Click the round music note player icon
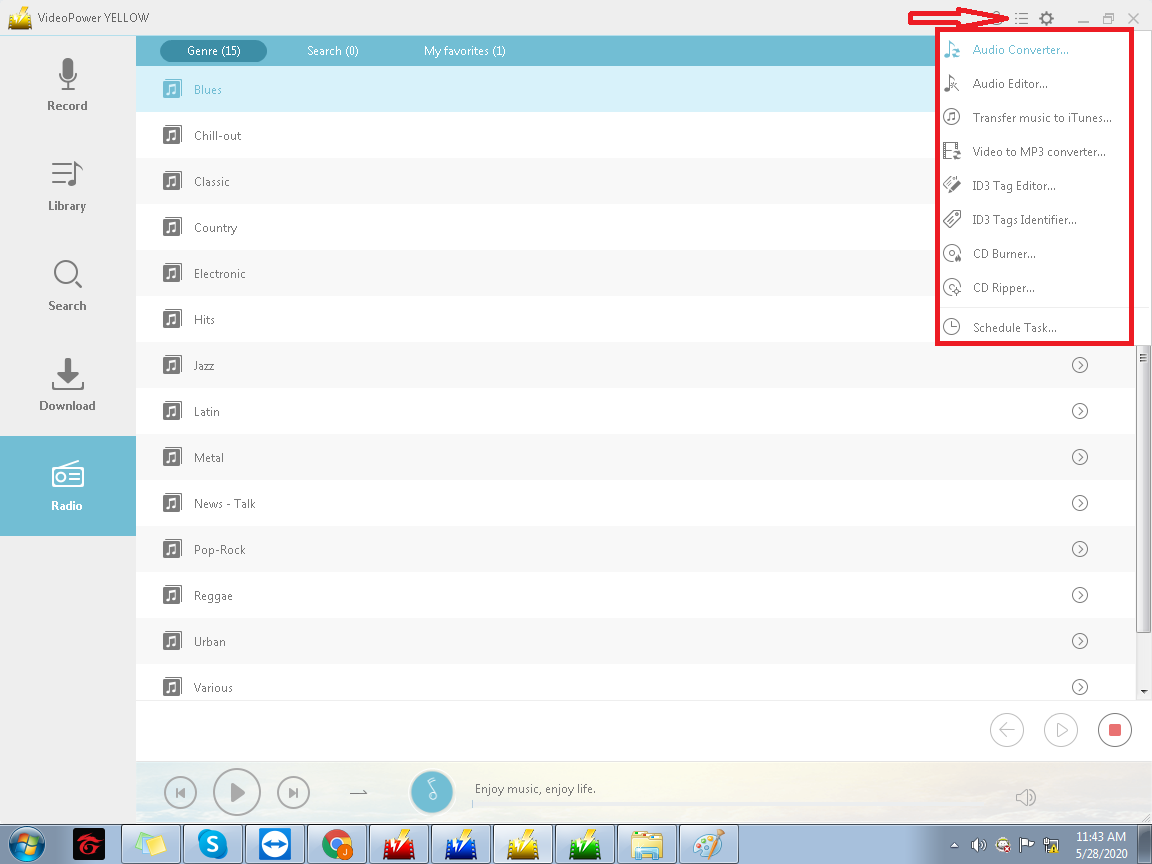This screenshot has width=1152, height=864. 432,792
